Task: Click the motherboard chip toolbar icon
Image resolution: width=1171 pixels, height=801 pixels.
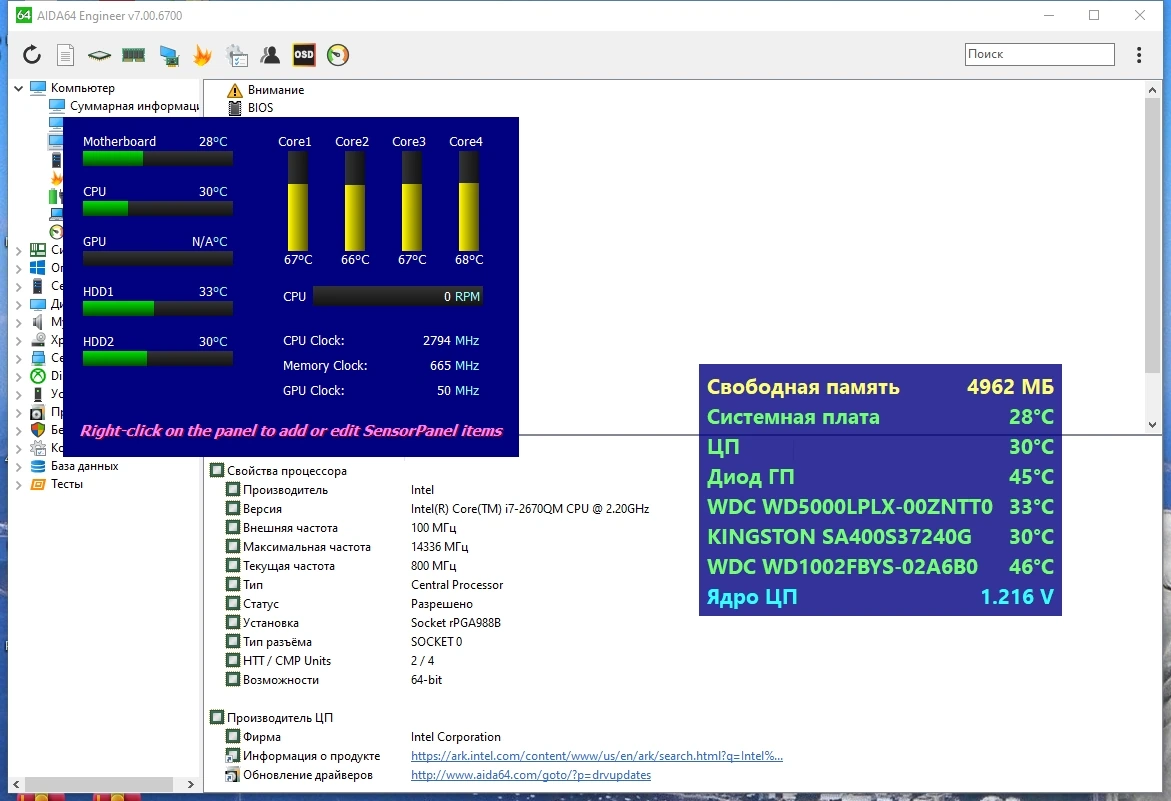Action: point(99,54)
